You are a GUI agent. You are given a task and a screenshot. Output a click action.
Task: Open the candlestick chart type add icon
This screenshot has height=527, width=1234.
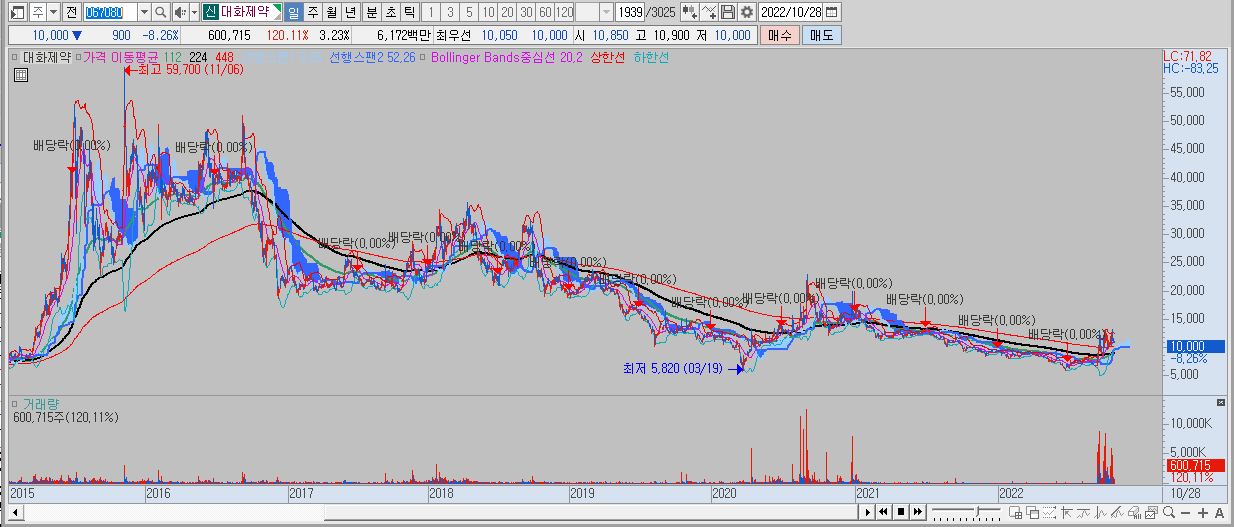coord(690,12)
